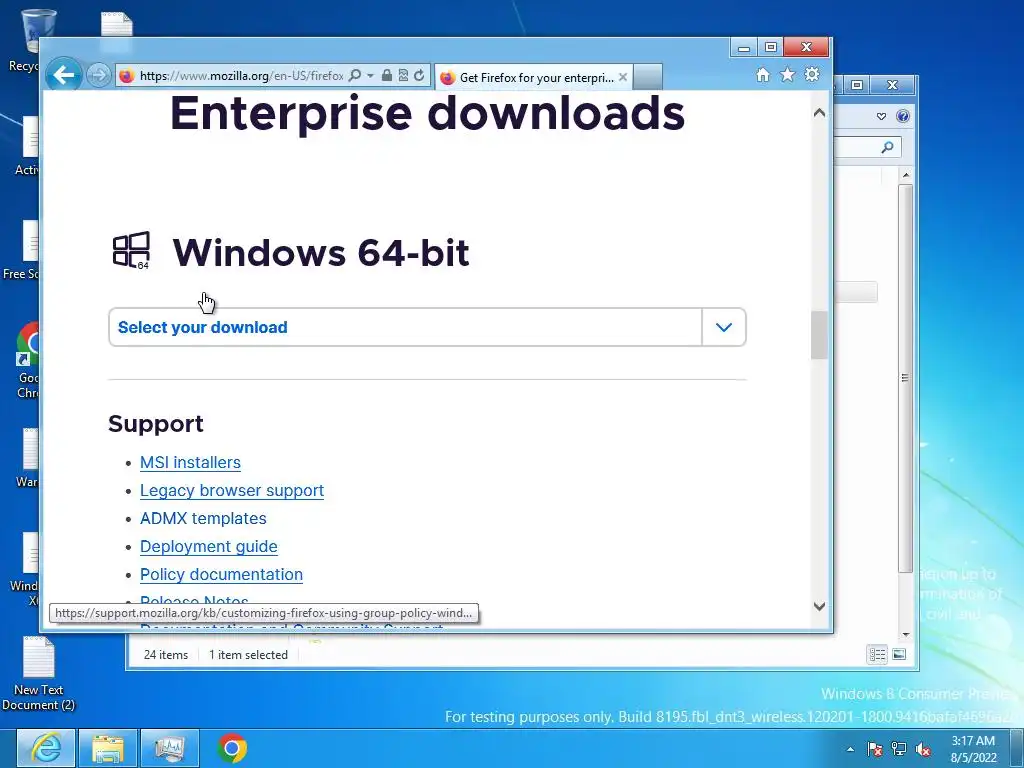
Task: Click '24 items' in Explorer status bar
Action: [x=166, y=655]
